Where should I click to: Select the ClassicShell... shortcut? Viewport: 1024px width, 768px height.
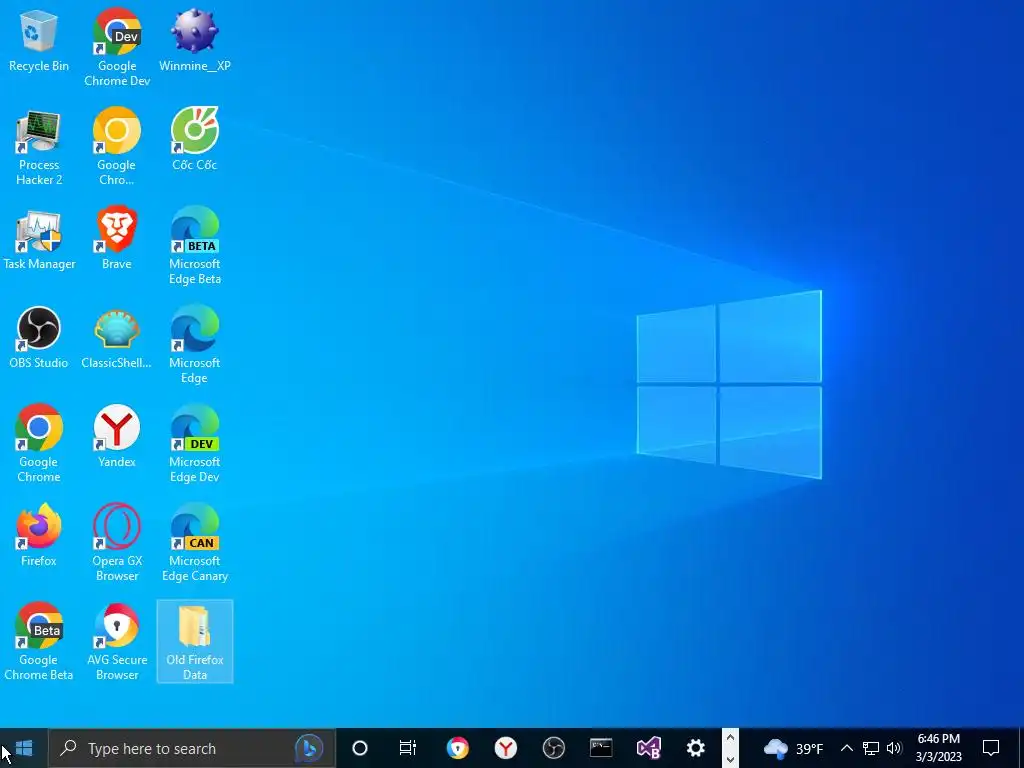click(x=117, y=338)
